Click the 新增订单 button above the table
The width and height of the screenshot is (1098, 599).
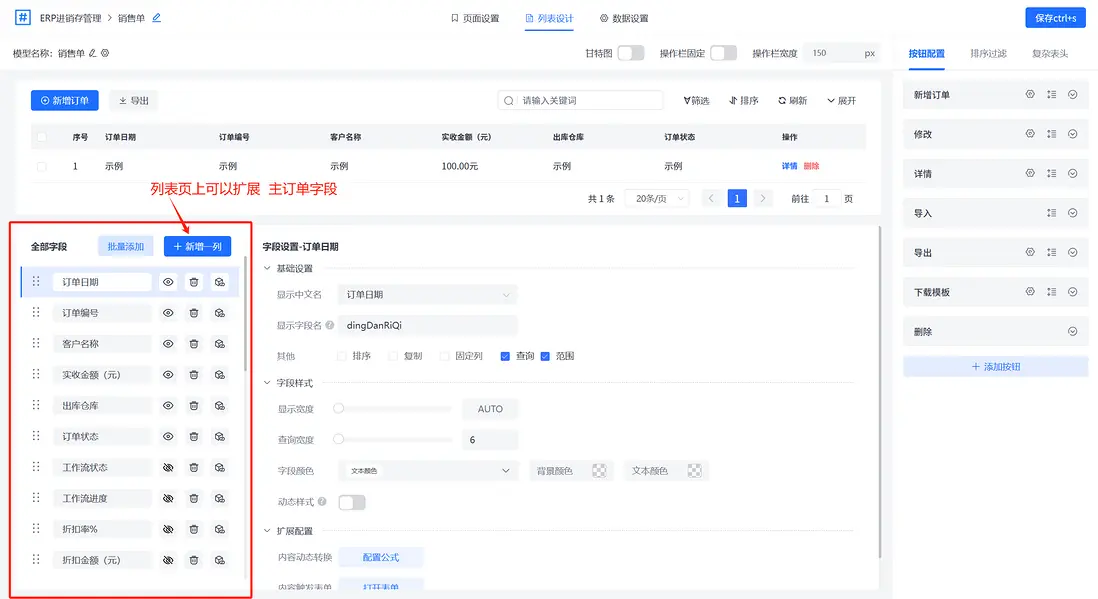(x=64, y=100)
